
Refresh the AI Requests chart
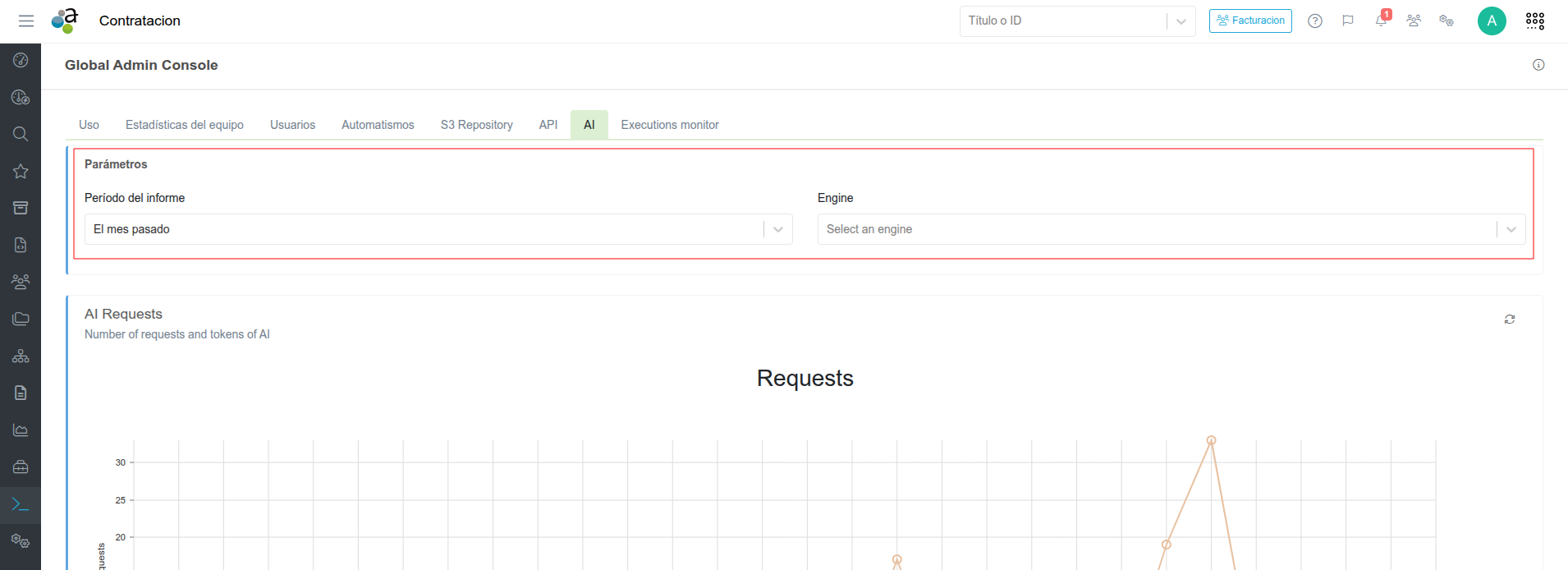1509,319
